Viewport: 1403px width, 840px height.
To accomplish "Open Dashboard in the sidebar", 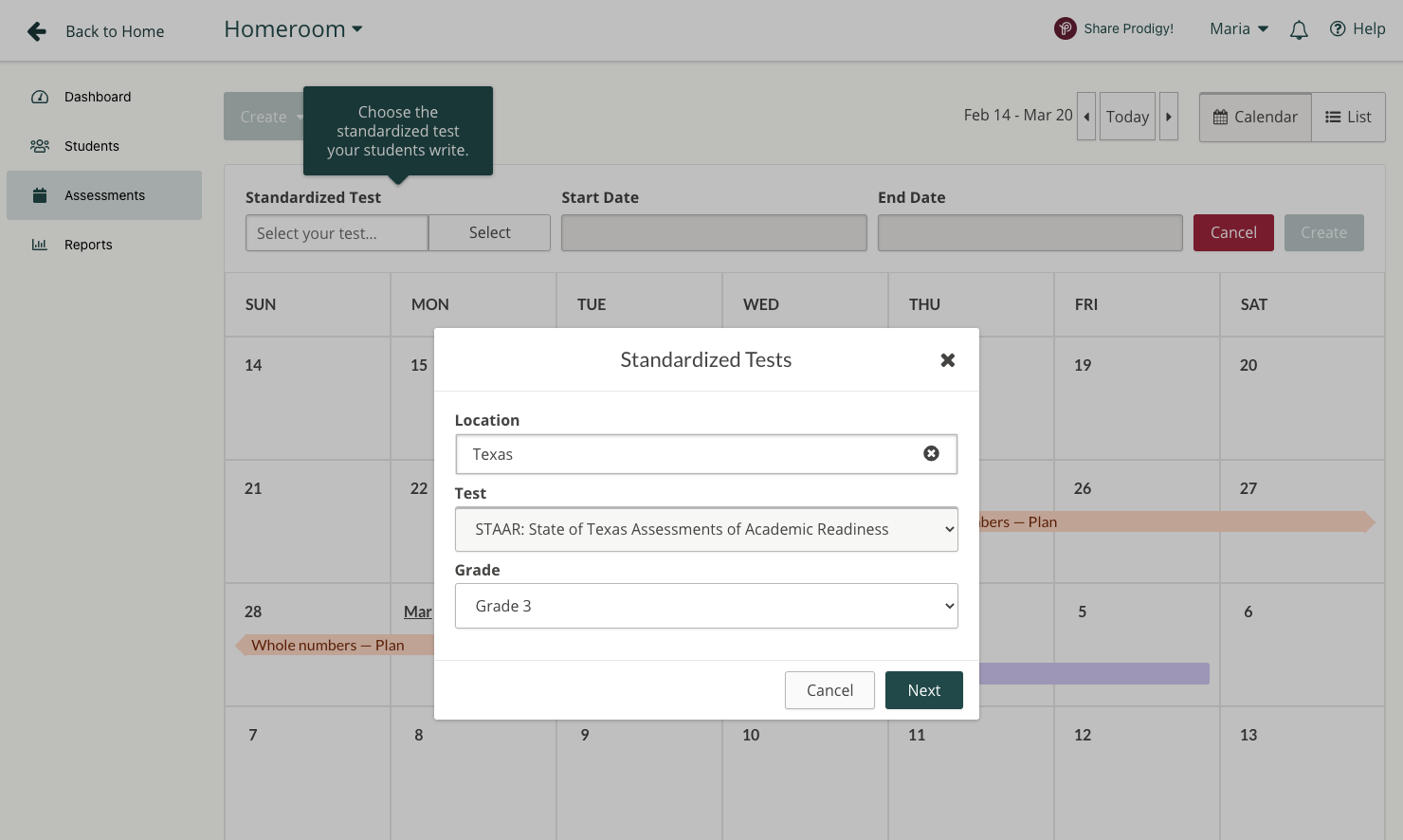I will [x=104, y=97].
